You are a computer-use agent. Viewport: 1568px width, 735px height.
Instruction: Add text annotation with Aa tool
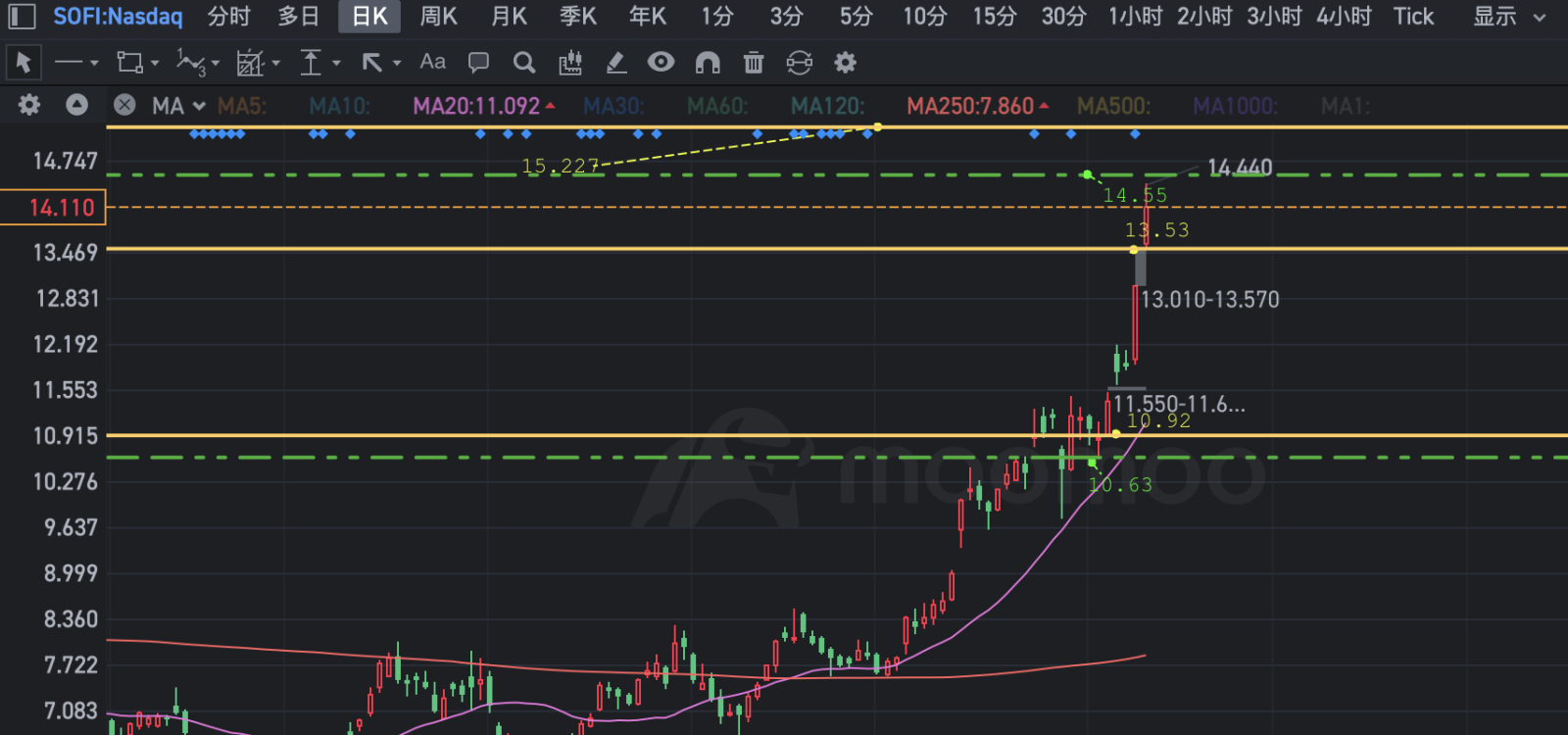[432, 62]
